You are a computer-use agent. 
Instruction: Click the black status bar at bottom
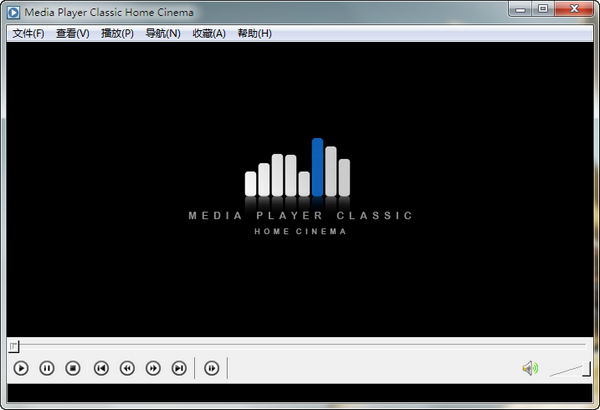pyautogui.click(x=300, y=393)
